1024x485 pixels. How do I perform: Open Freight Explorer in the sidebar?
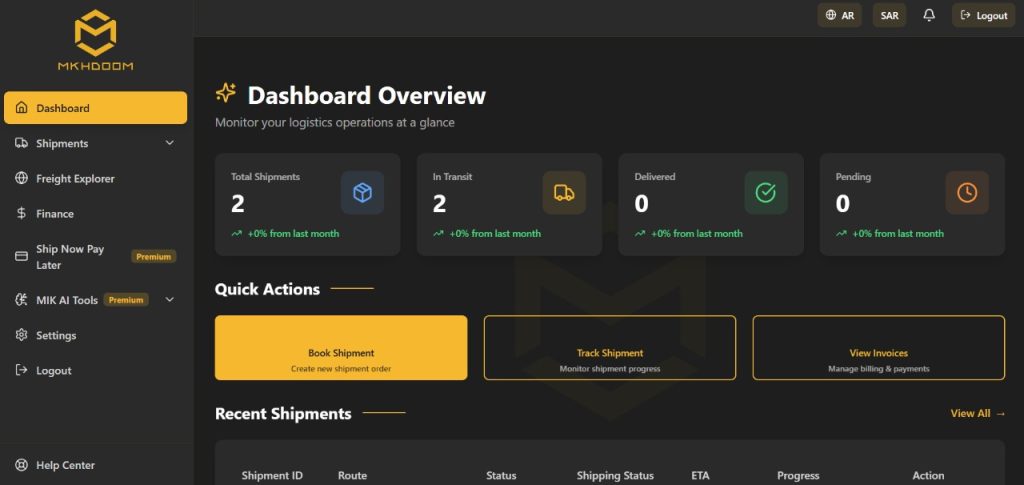point(75,179)
